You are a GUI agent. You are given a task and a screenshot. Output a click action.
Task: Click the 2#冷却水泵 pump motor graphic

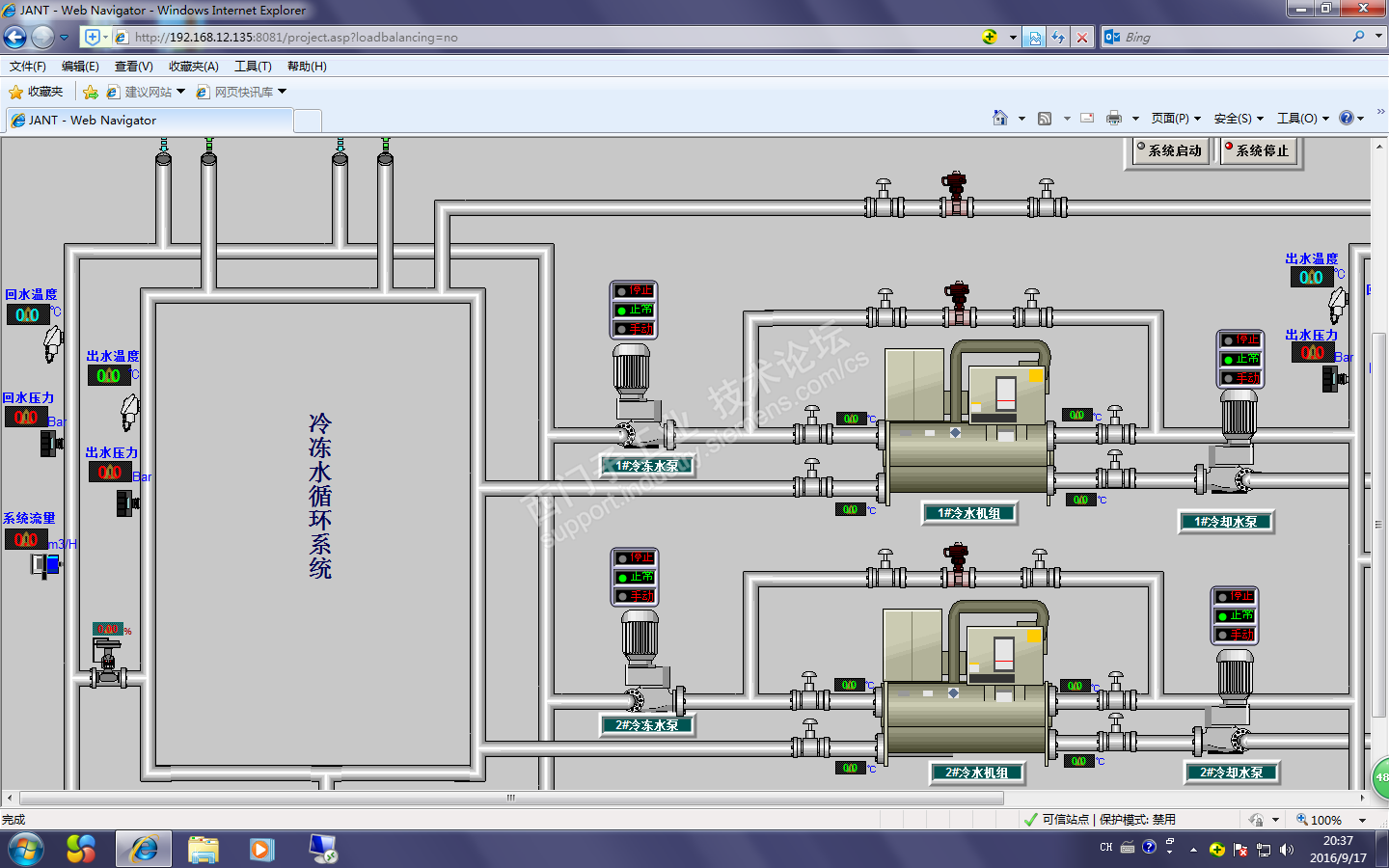[x=1234, y=677]
